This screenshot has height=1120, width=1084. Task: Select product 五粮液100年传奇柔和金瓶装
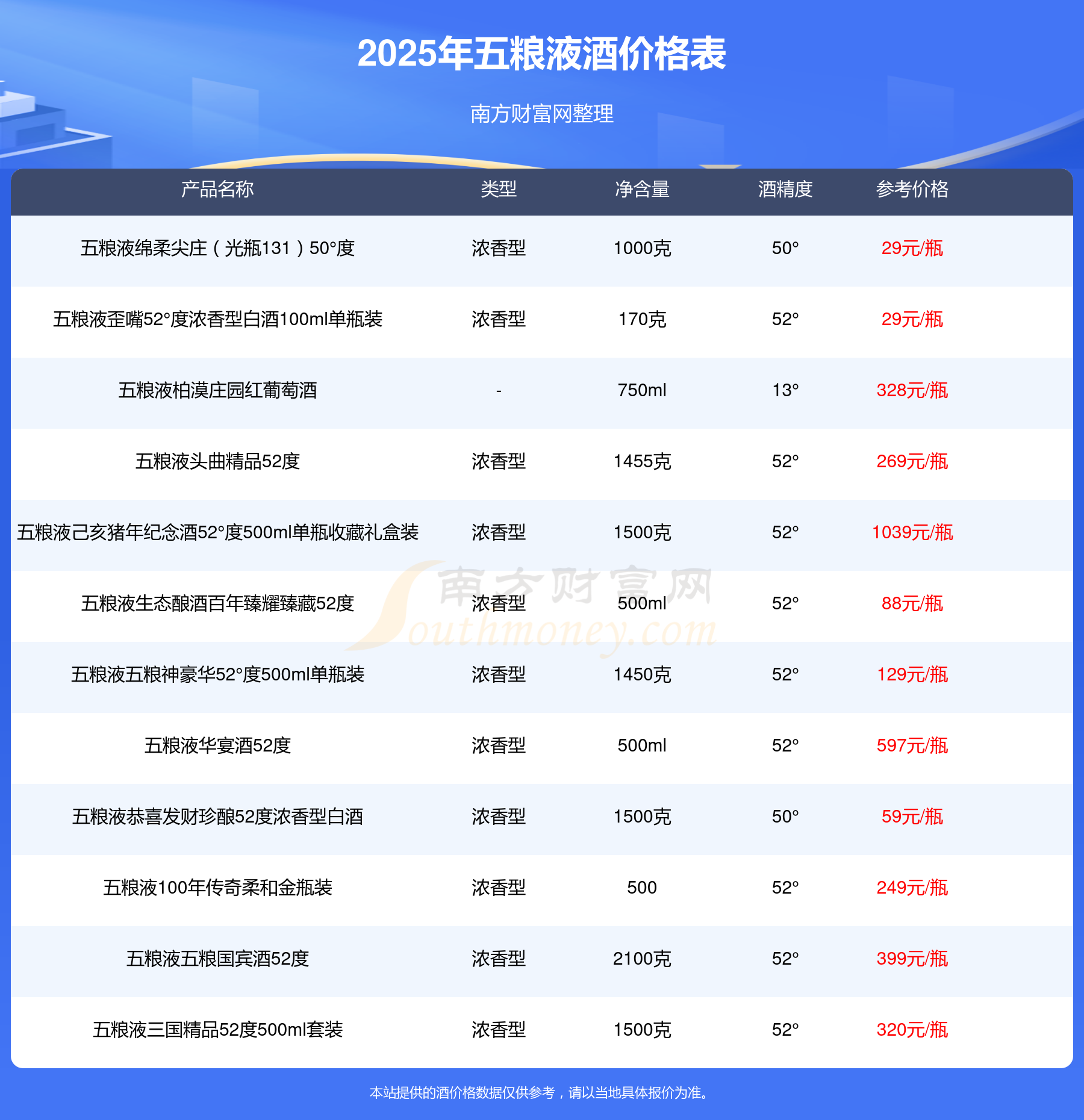click(217, 888)
